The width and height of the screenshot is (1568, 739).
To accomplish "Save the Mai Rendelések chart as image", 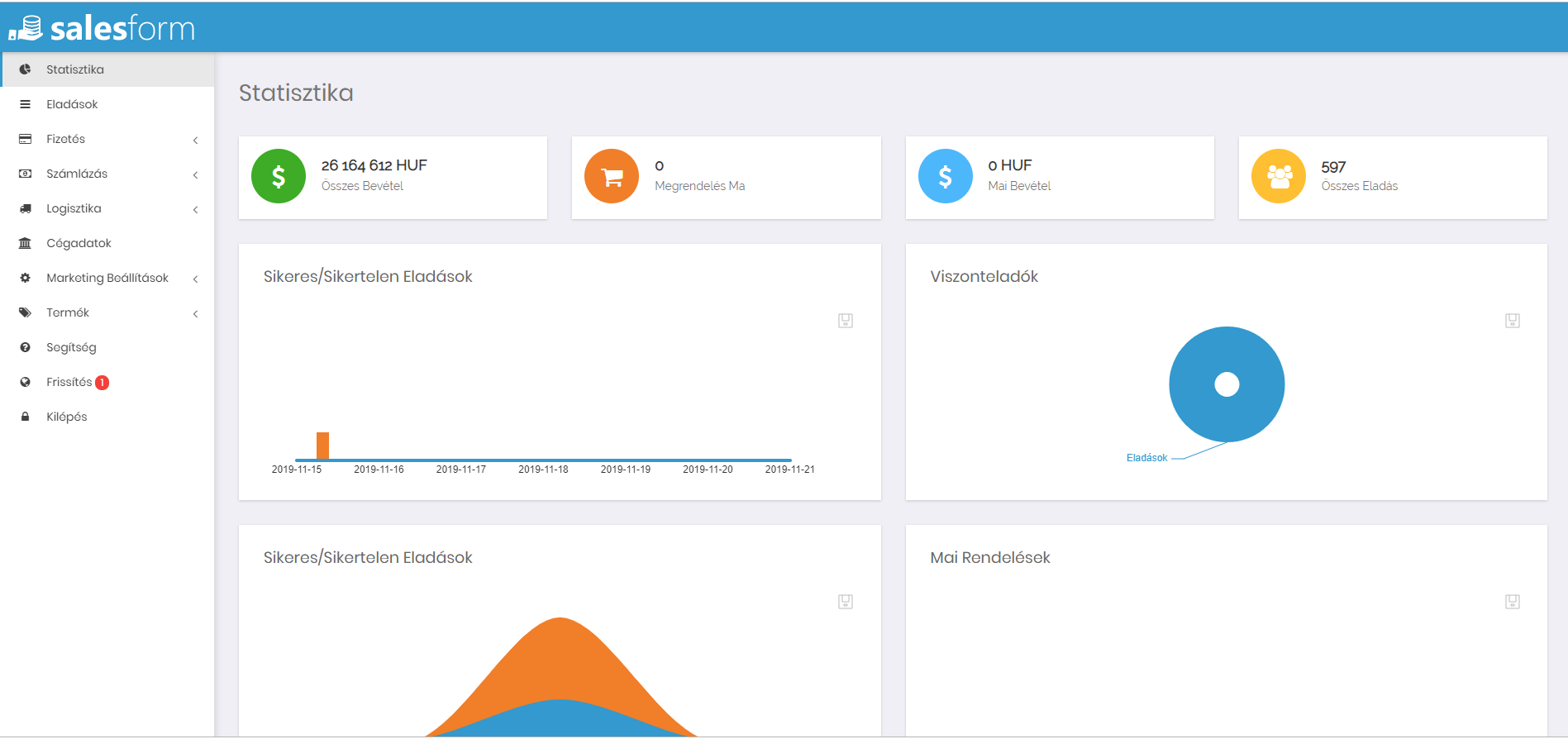I will [1512, 602].
